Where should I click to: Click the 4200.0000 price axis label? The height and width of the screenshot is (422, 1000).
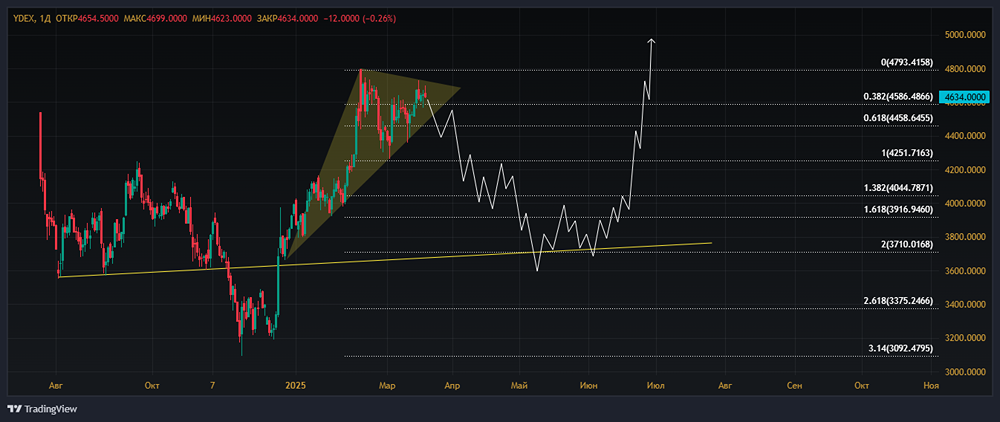(x=966, y=170)
